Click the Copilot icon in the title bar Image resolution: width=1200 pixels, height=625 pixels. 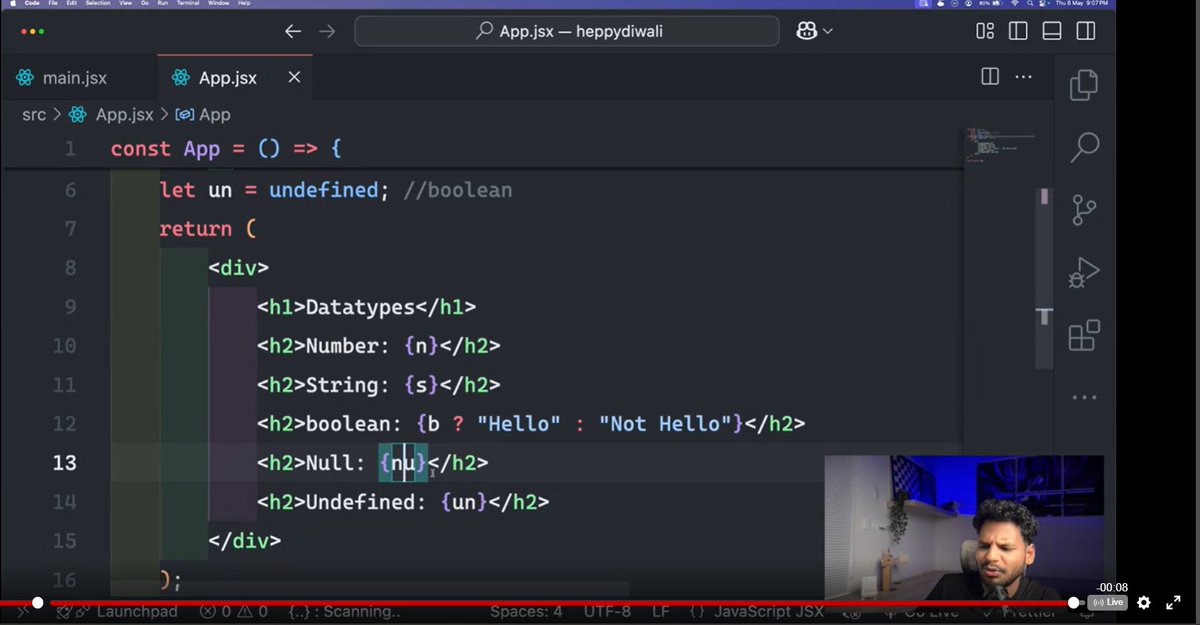click(x=807, y=31)
